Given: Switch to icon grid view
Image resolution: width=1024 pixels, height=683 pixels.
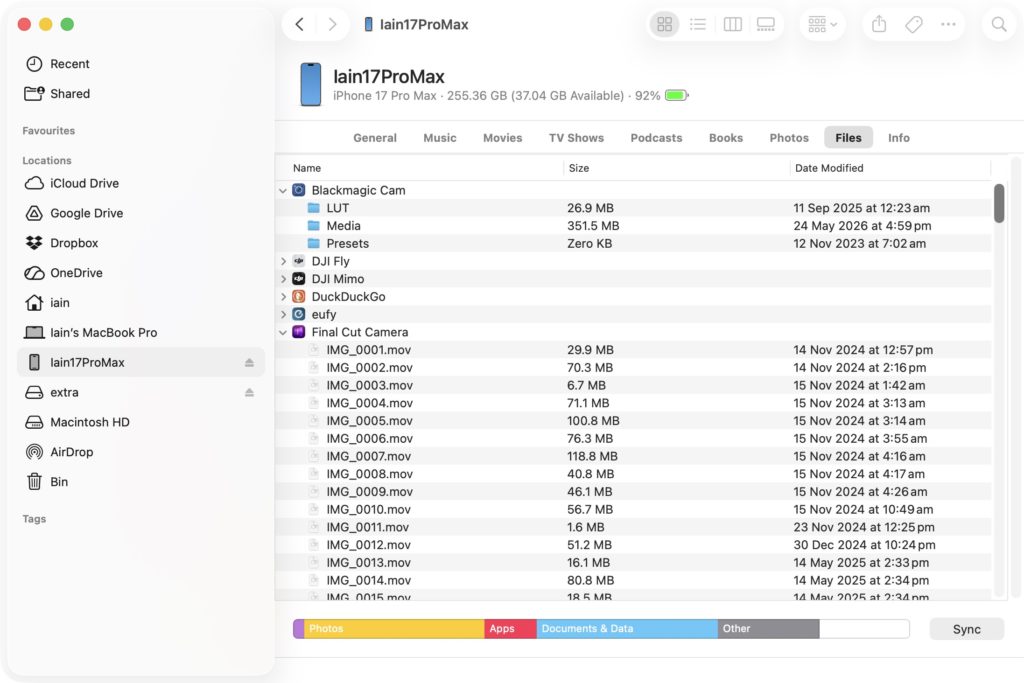Looking at the screenshot, I should [664, 24].
